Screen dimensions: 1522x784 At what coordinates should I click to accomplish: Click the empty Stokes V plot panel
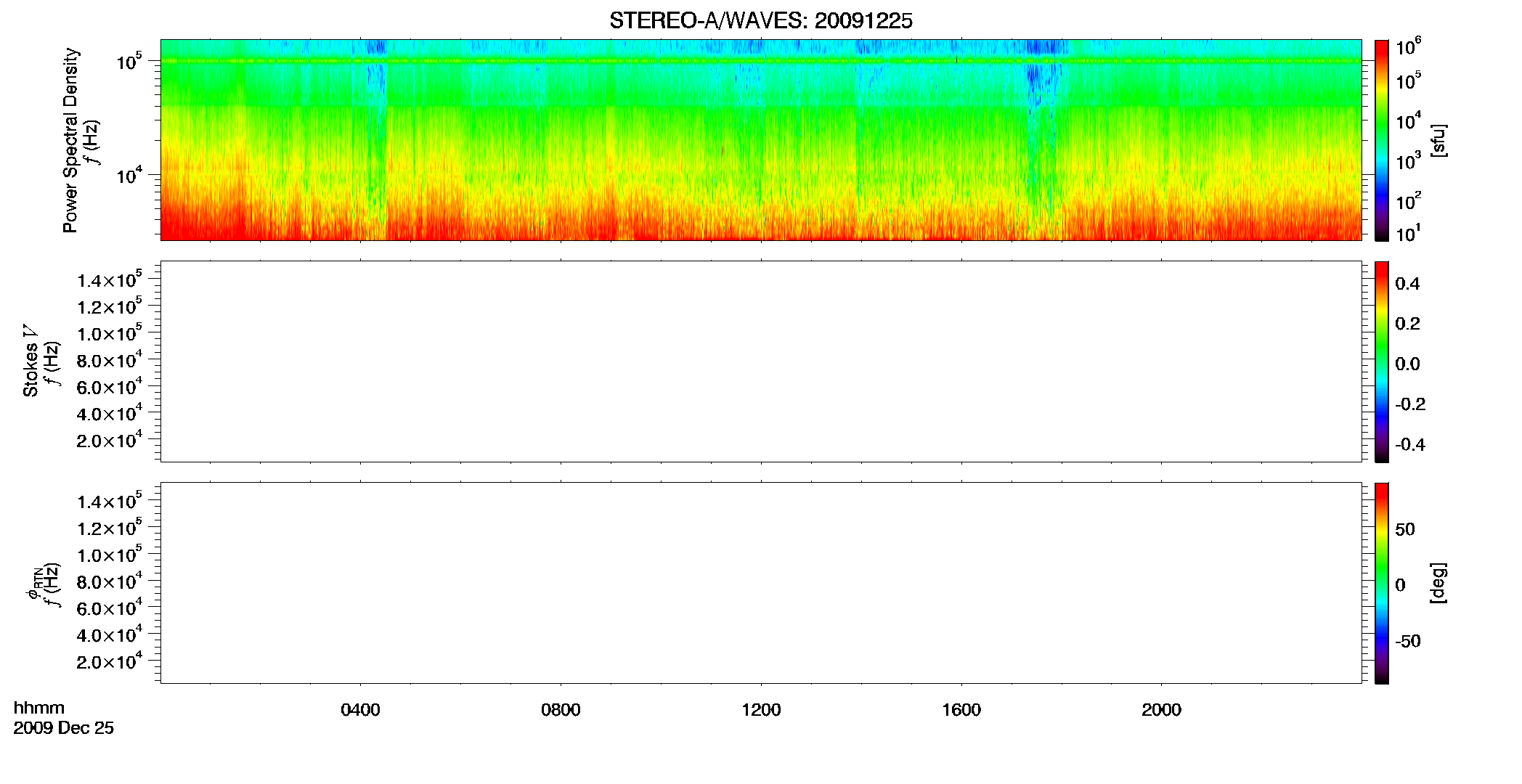pos(761,362)
